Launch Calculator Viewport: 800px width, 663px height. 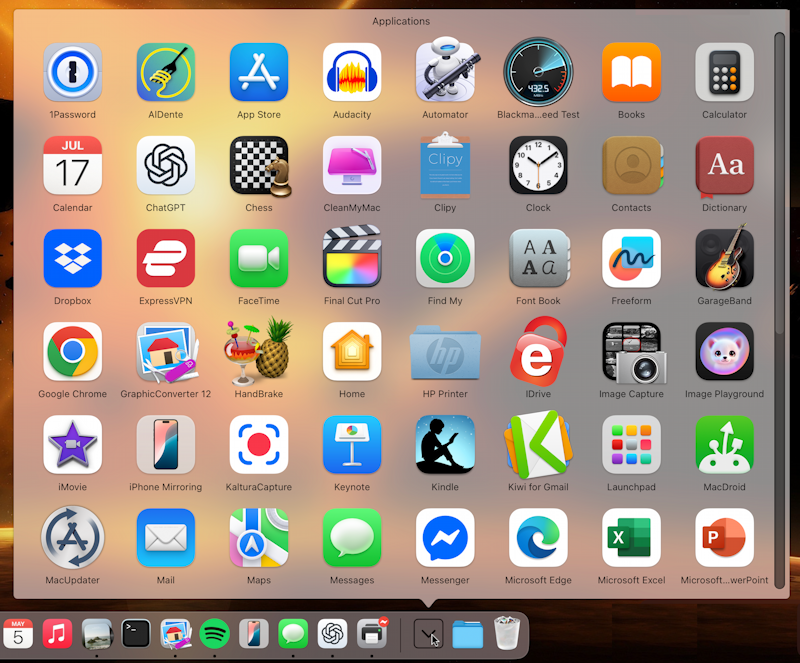(724, 72)
